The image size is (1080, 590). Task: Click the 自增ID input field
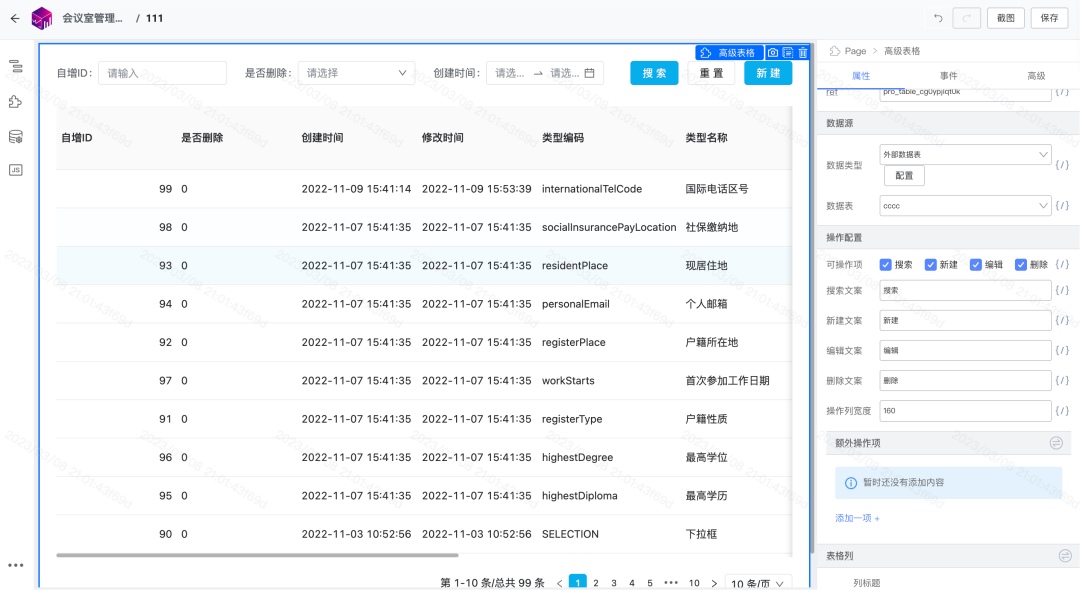pyautogui.click(x=163, y=73)
